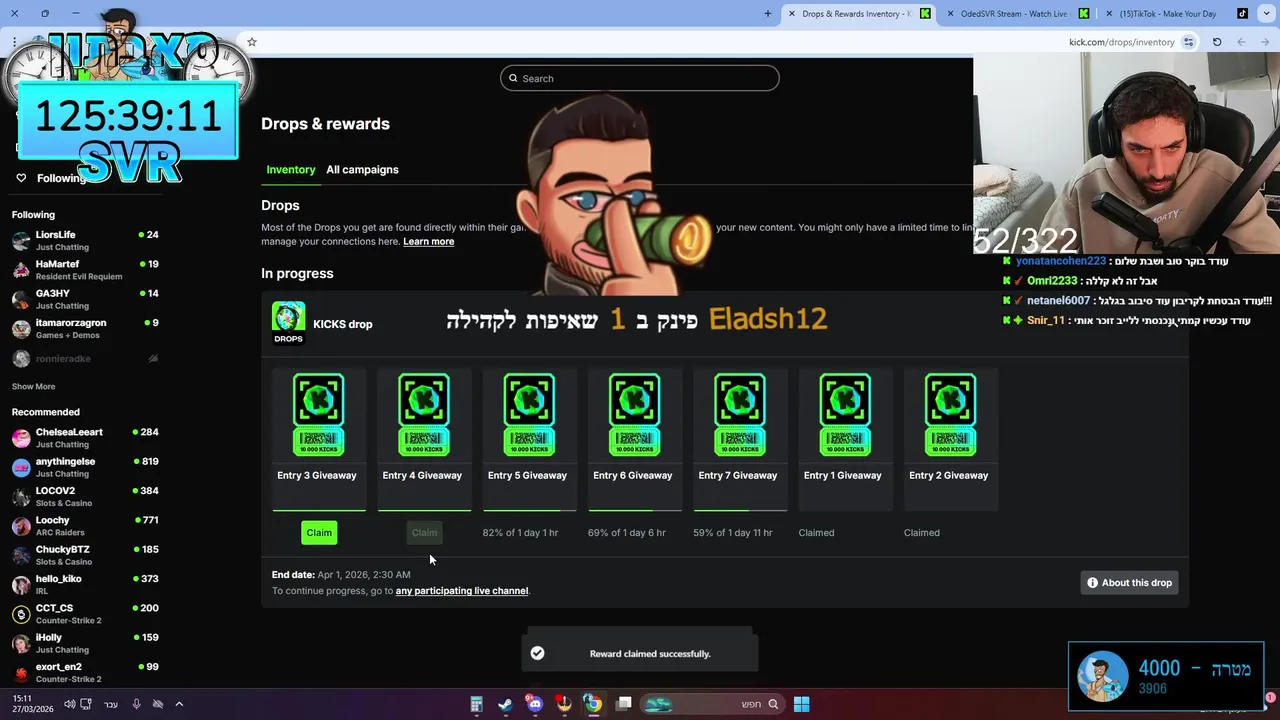Click the Entry 6 Giveaway progress bar
1280x720 pixels.
coord(634,510)
